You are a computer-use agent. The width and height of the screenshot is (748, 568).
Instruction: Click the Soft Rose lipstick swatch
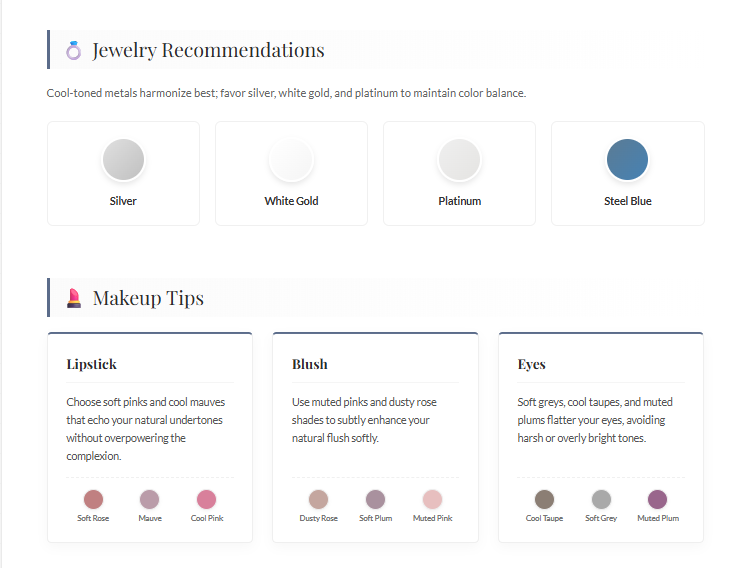pyautogui.click(x=94, y=499)
